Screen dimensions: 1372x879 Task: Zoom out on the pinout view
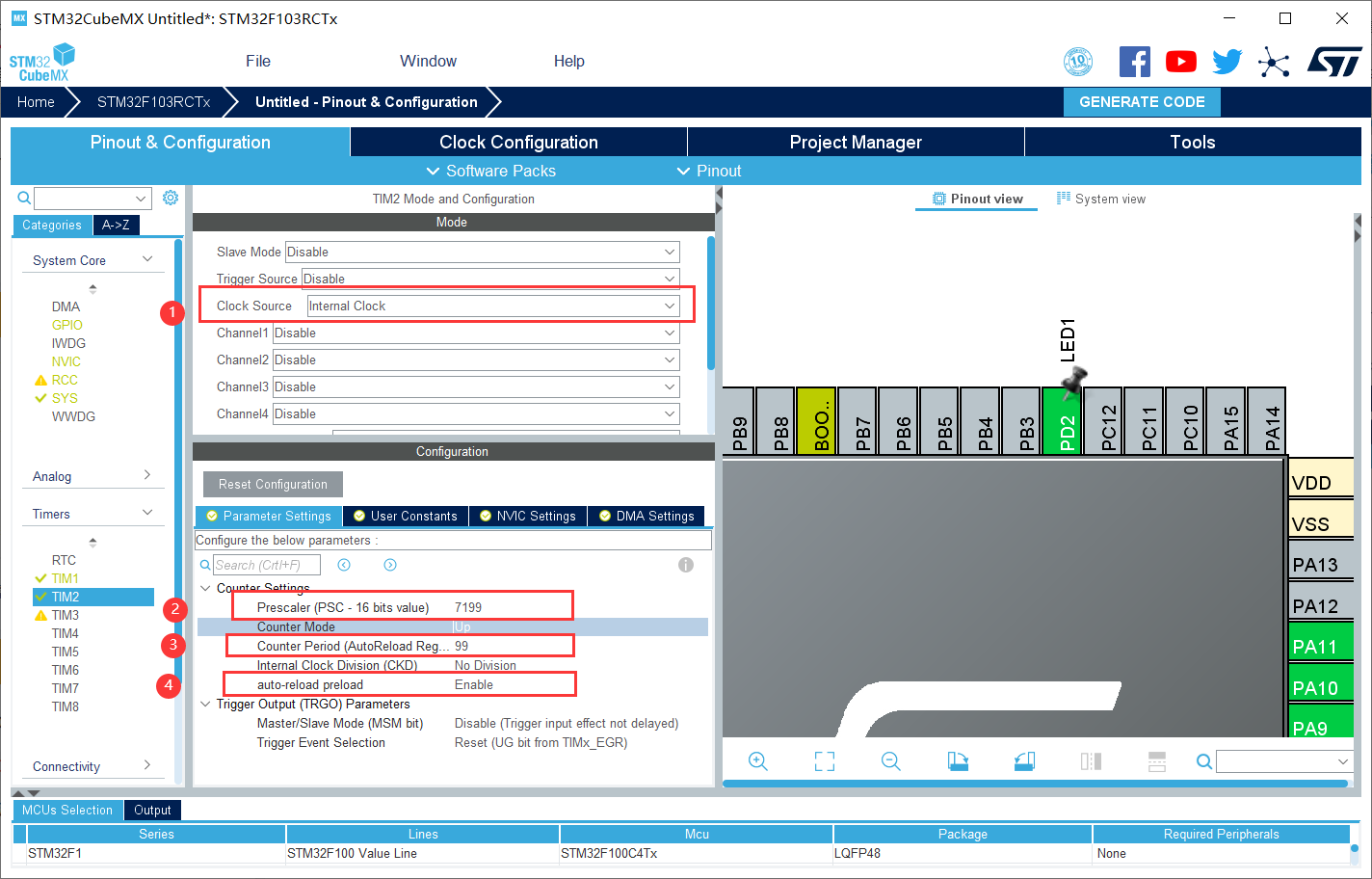pyautogui.click(x=891, y=761)
